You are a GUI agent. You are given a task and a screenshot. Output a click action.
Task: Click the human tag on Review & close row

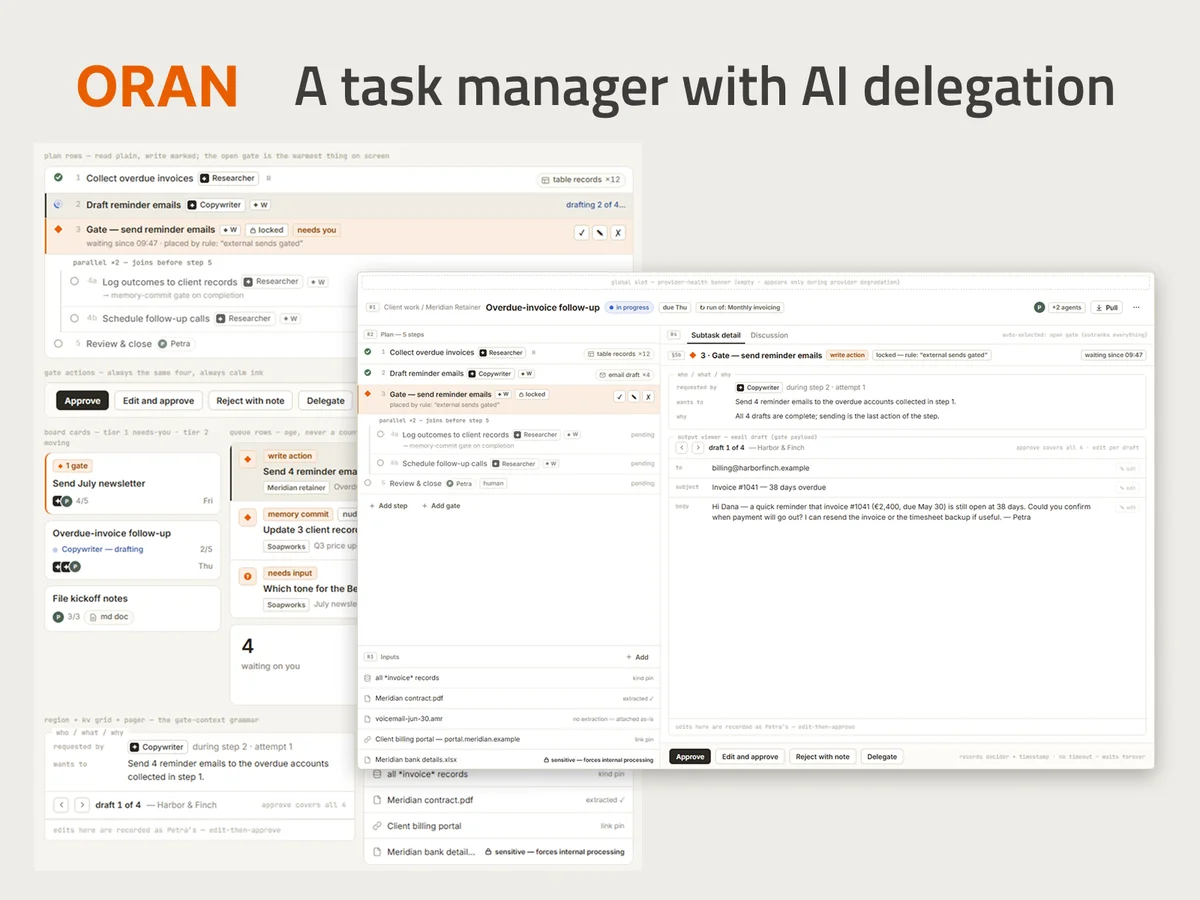493,483
